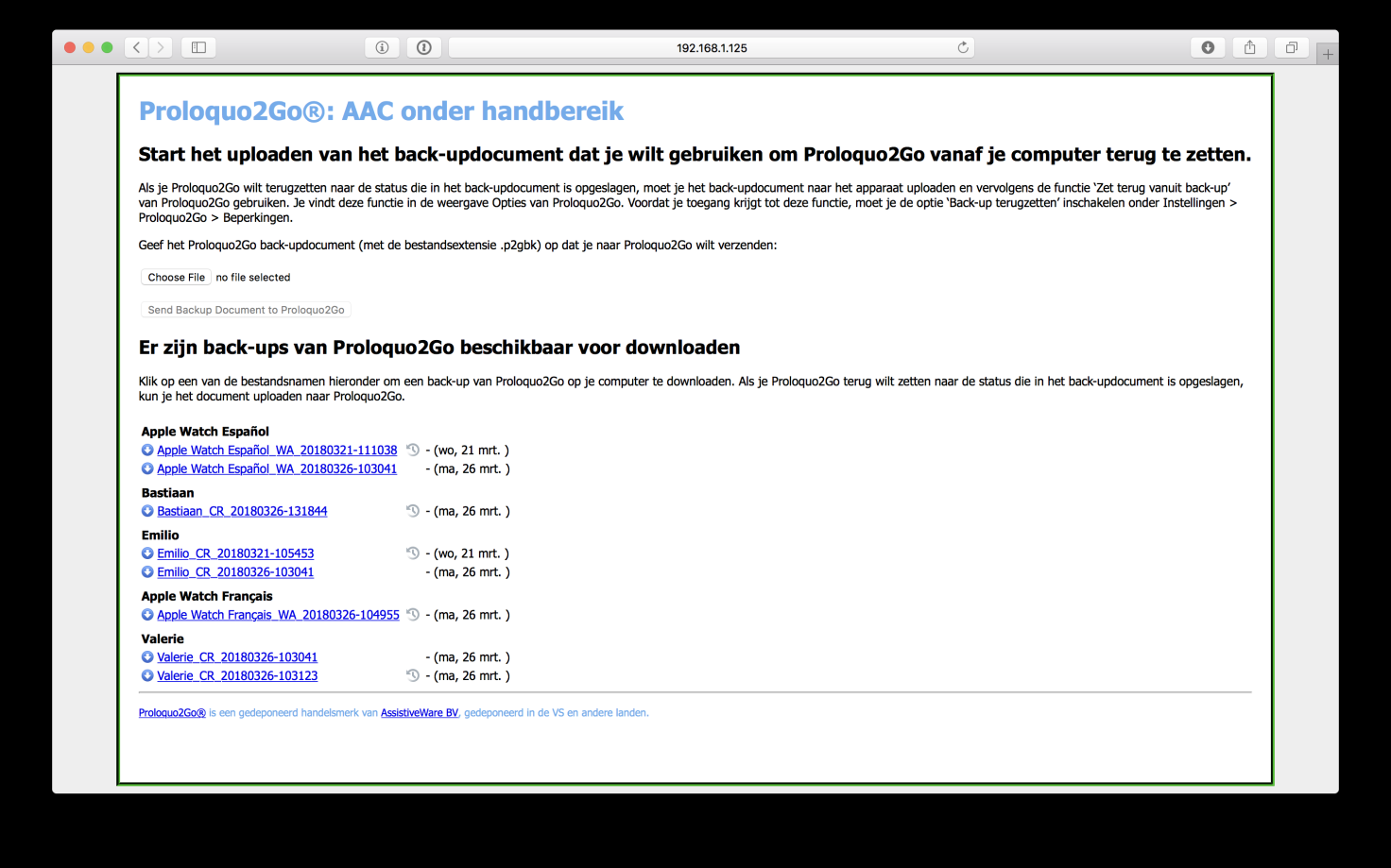
Task: Click history clock icon on Español 20180321 row
Action: pyautogui.click(x=413, y=450)
